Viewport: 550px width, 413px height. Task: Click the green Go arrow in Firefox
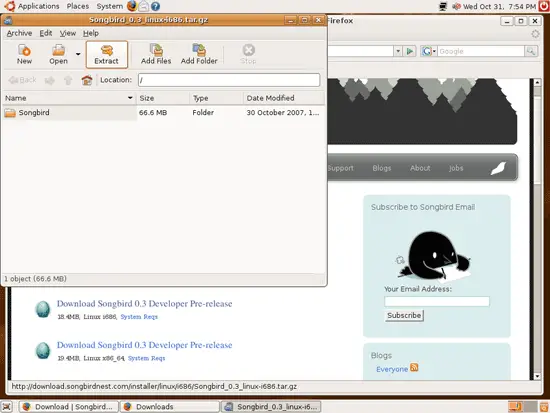409,51
